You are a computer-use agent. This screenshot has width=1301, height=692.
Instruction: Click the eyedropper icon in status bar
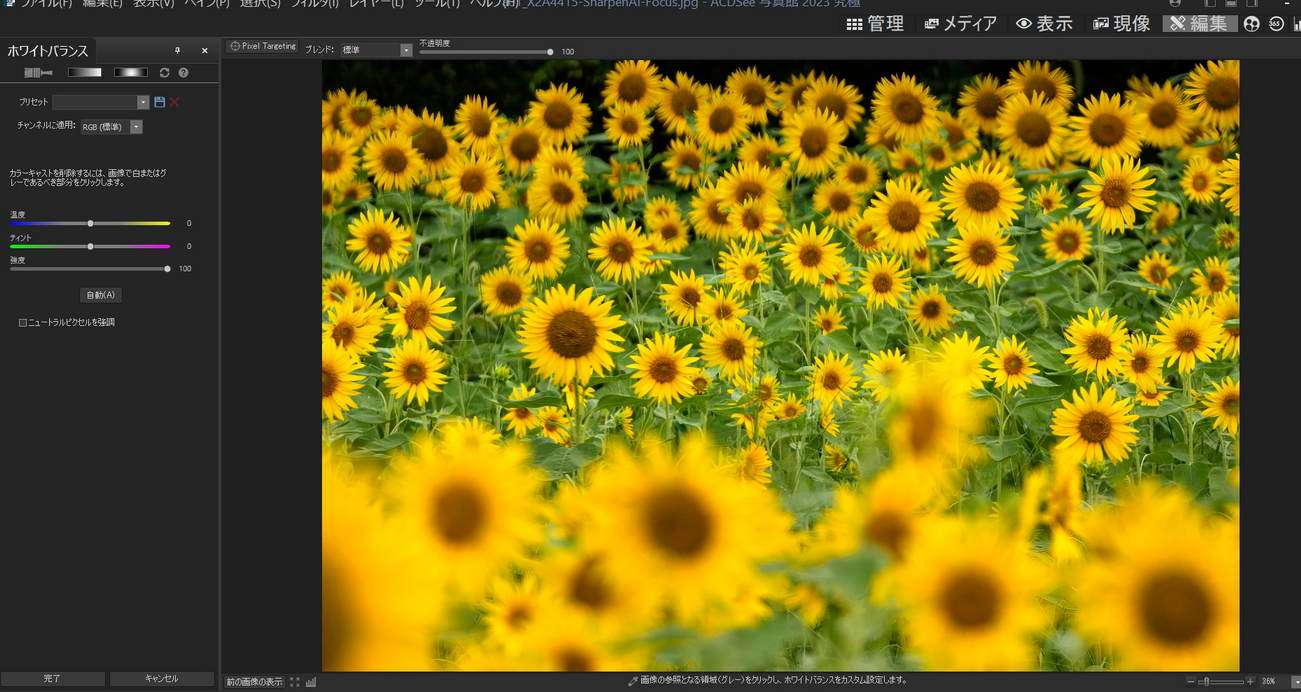pos(633,681)
